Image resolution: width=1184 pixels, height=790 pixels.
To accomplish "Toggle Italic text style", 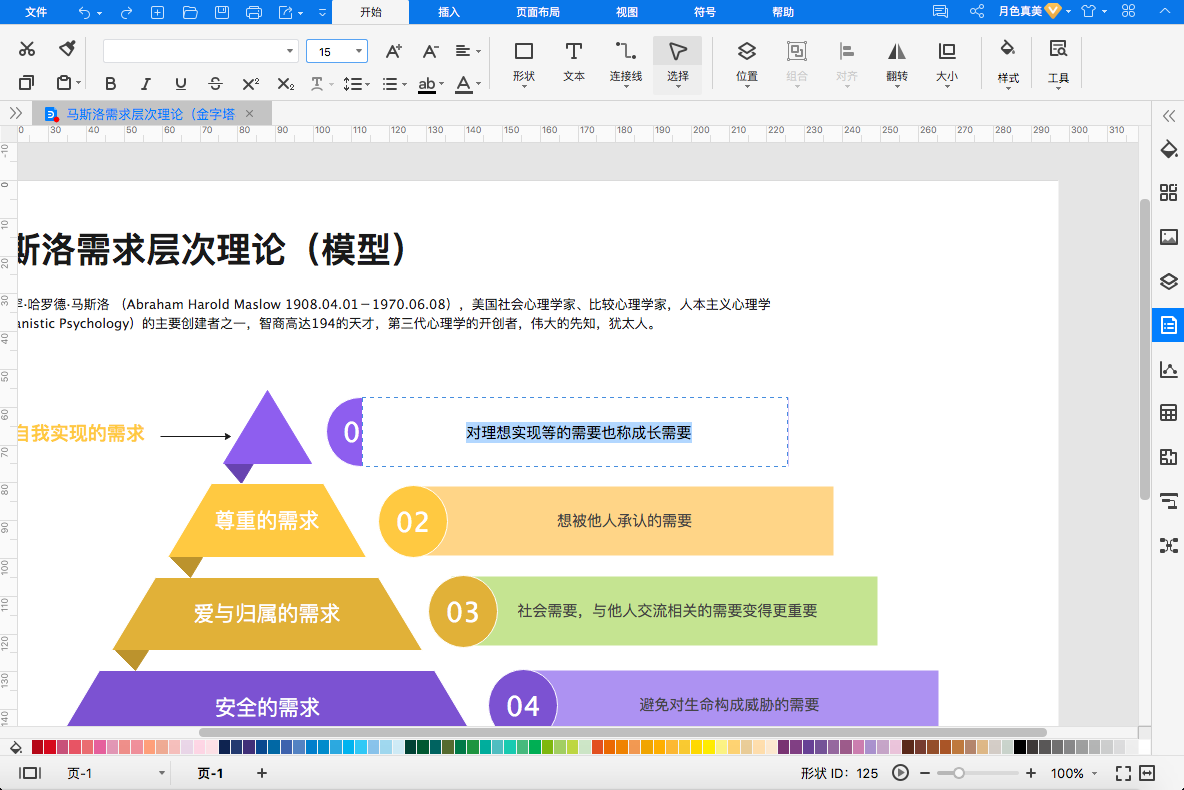I will point(146,84).
